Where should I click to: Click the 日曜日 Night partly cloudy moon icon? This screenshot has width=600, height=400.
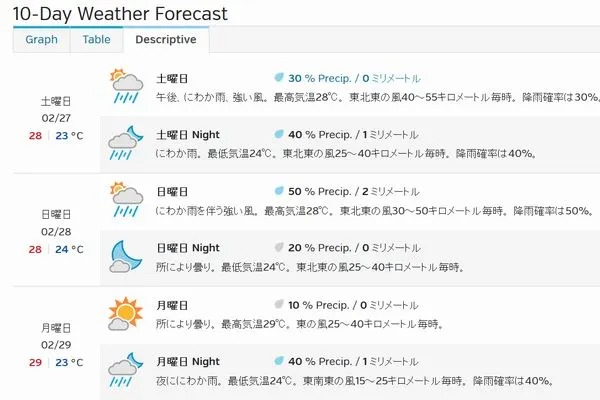[126, 256]
